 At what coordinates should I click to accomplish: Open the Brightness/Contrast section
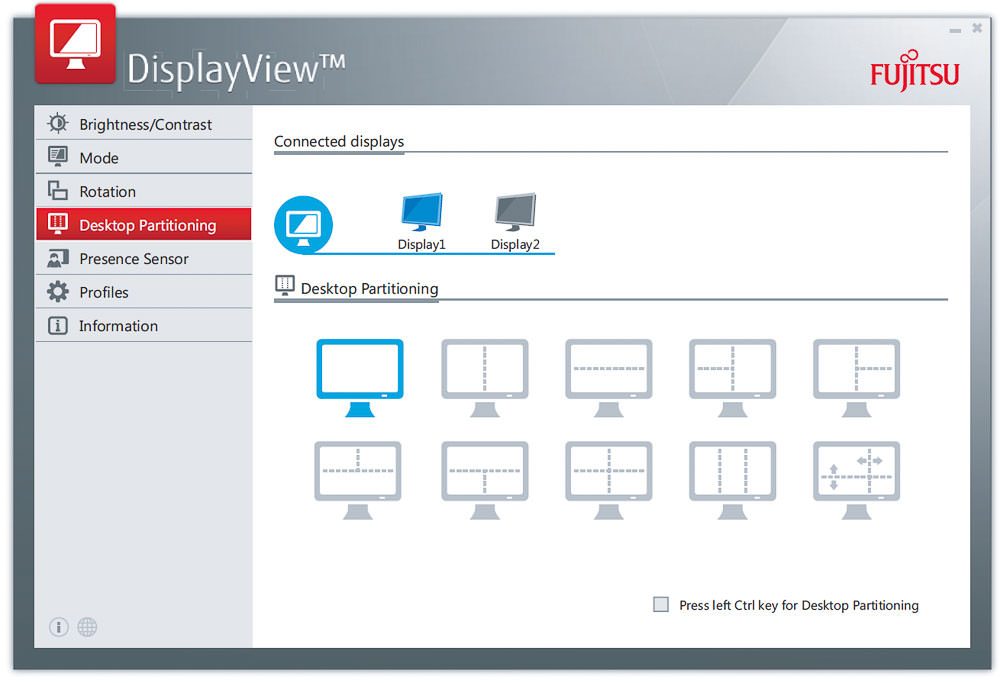click(144, 124)
